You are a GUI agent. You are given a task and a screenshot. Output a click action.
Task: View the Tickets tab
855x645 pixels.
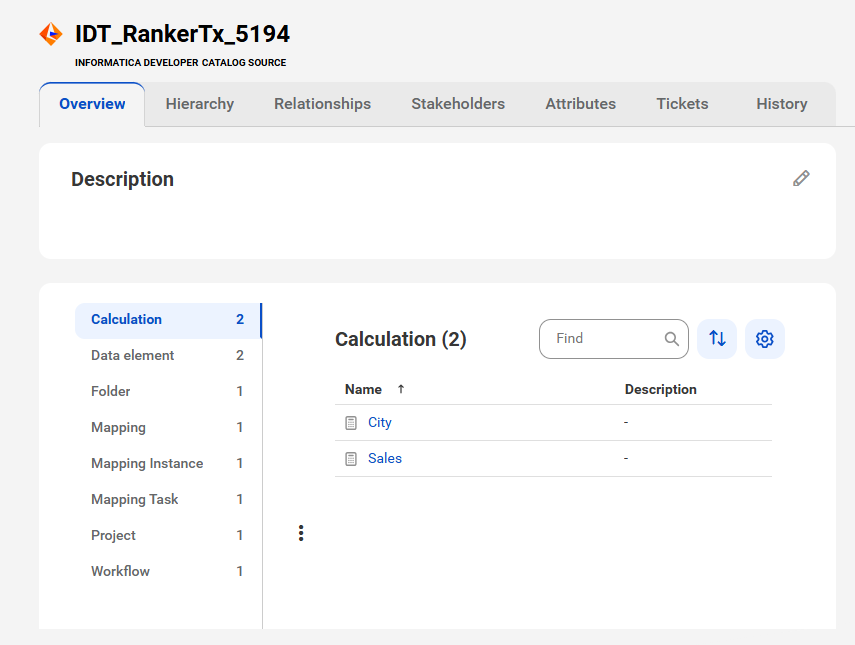click(x=682, y=104)
